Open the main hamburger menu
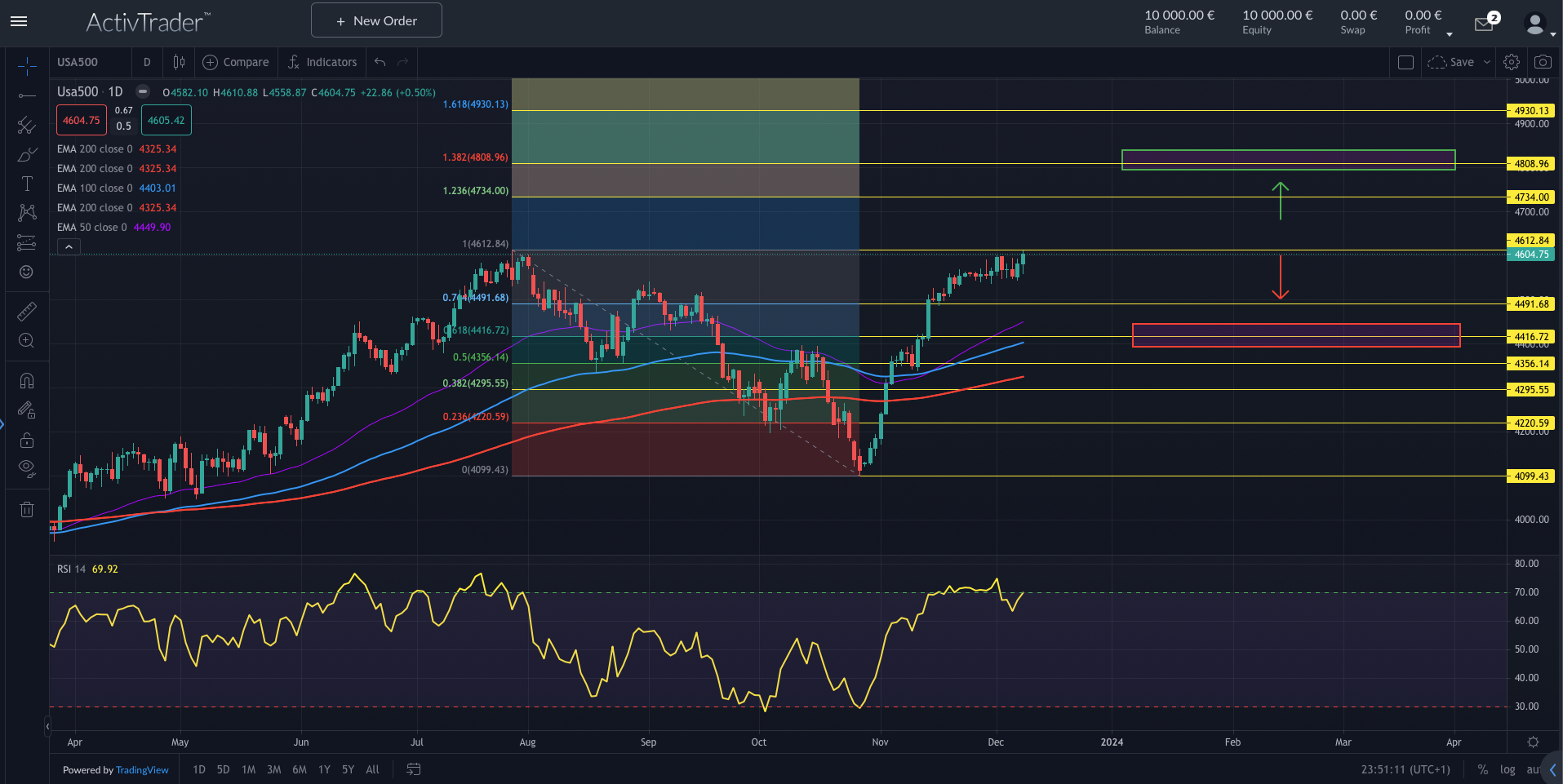Screen dimensions: 1563x784 click(x=19, y=21)
